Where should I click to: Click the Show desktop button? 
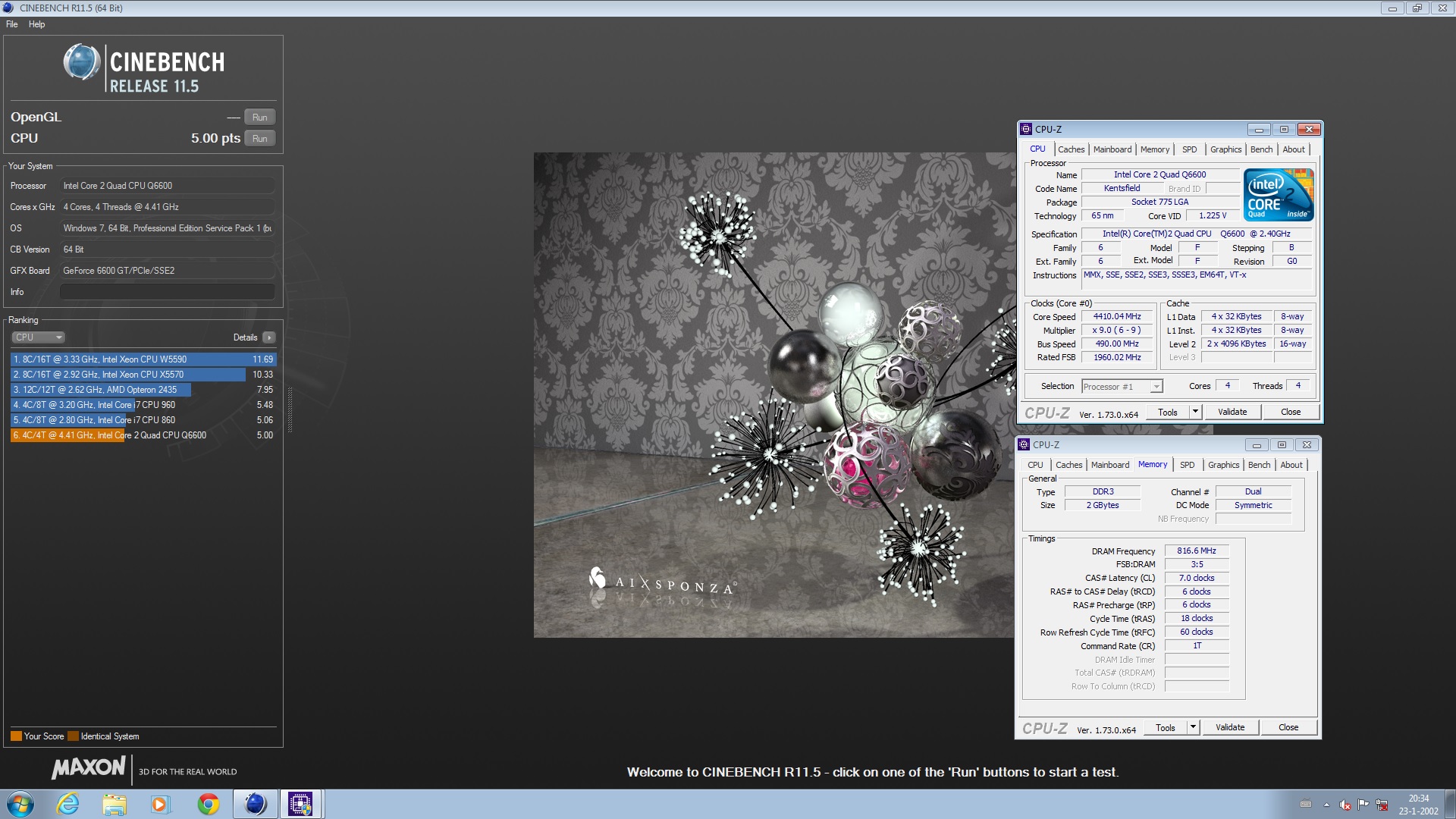tap(1450, 804)
